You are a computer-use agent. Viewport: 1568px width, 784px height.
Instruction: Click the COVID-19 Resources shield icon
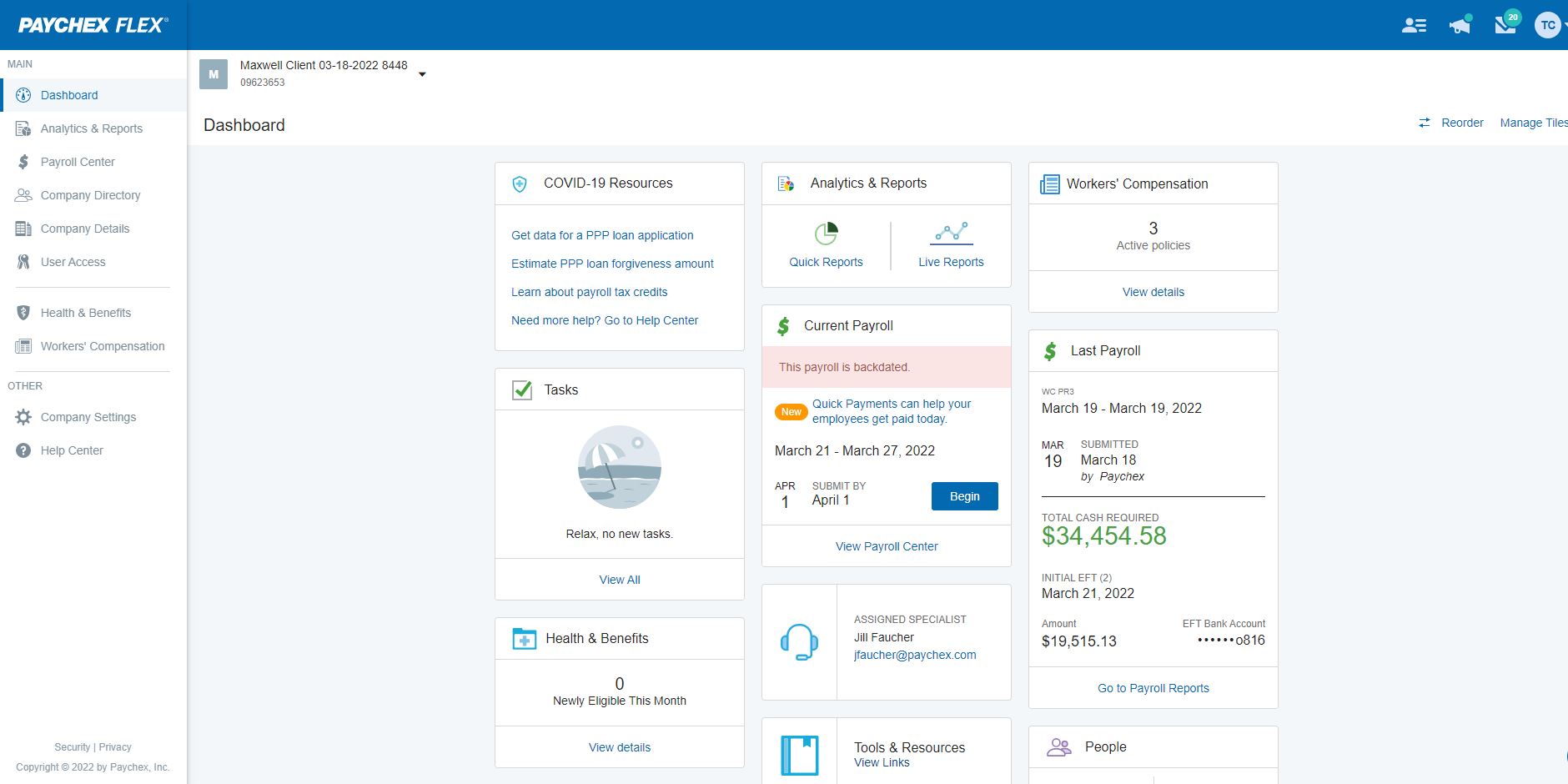click(520, 183)
